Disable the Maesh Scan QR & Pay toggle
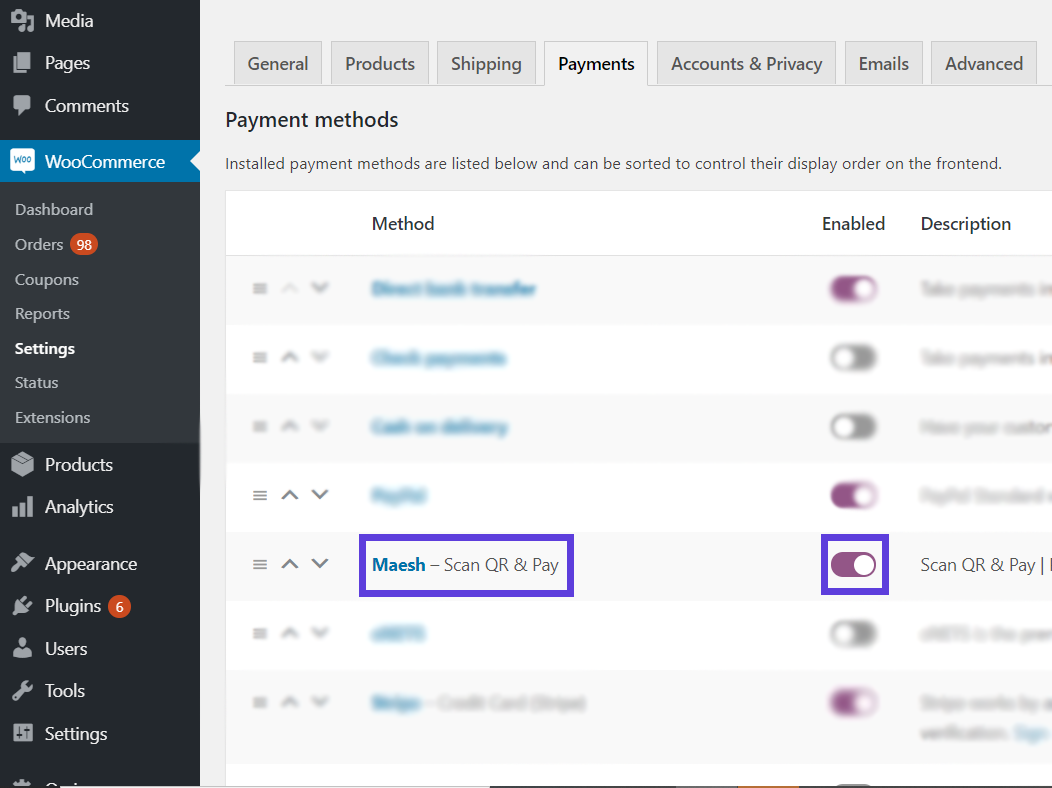1052x788 pixels. pyautogui.click(x=853, y=565)
